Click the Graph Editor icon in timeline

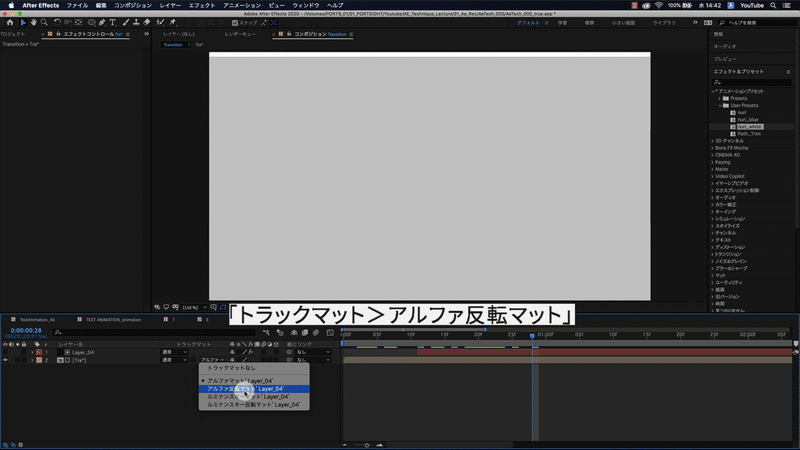pos(330,333)
